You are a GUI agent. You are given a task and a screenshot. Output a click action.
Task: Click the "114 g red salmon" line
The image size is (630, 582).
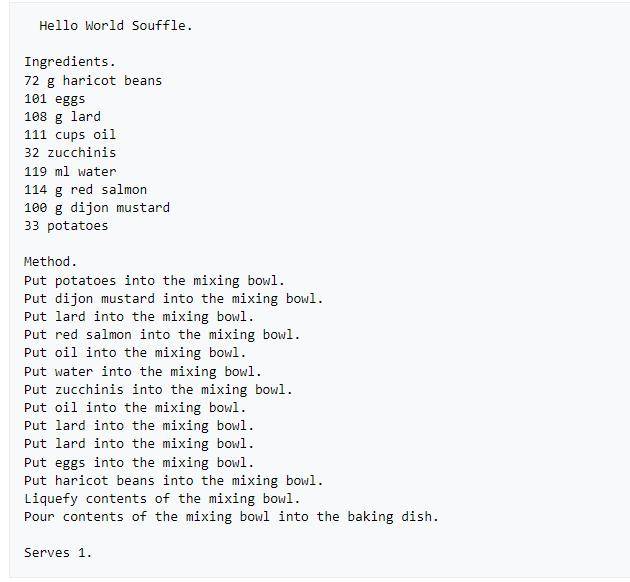point(85,190)
